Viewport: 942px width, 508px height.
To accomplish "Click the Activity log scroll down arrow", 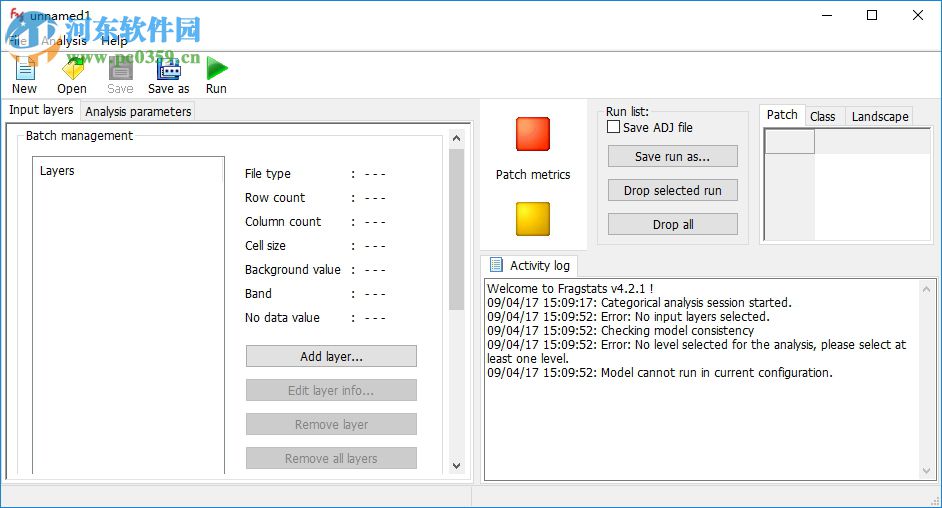I will (x=927, y=471).
